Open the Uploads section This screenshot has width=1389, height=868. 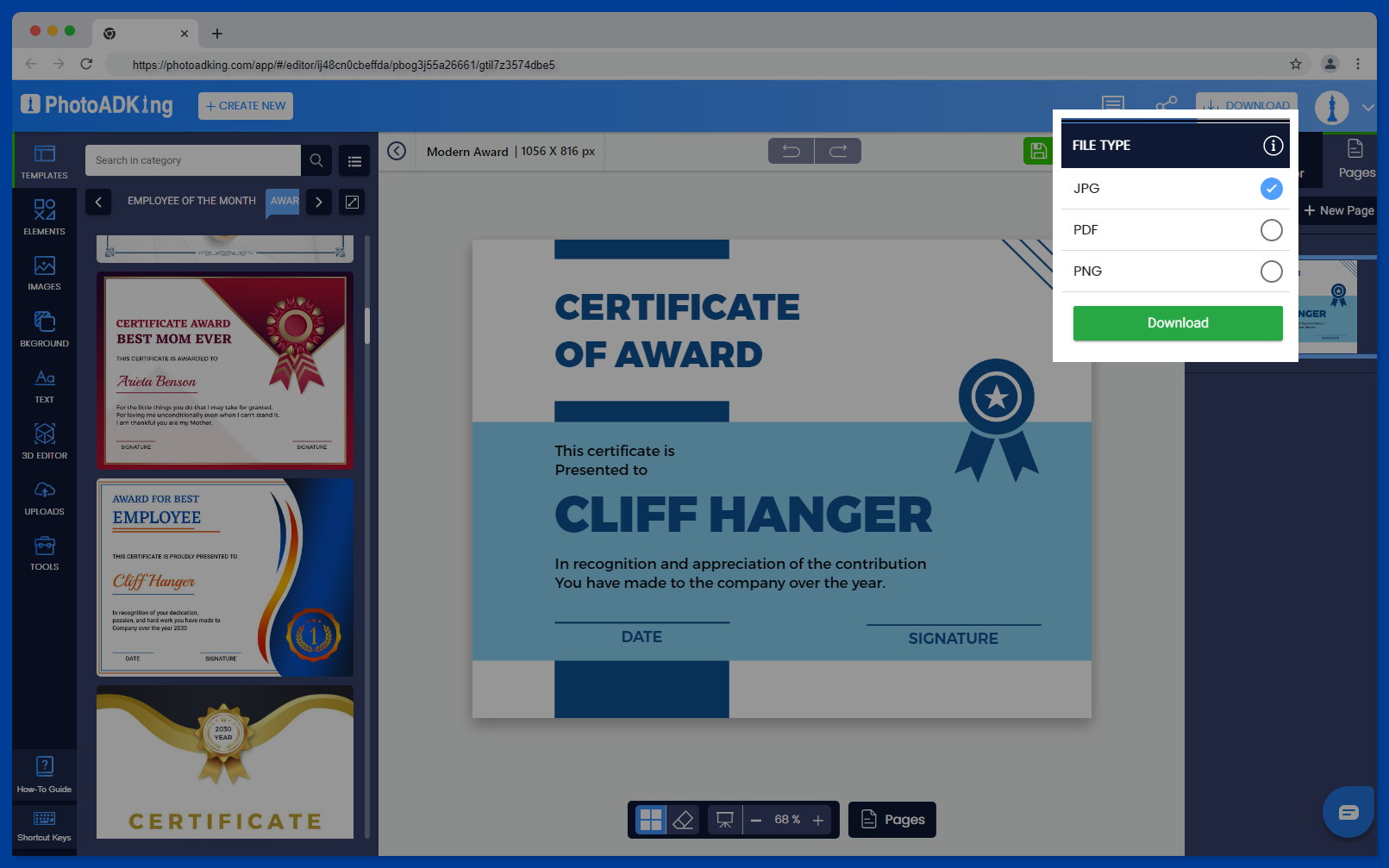(44, 498)
